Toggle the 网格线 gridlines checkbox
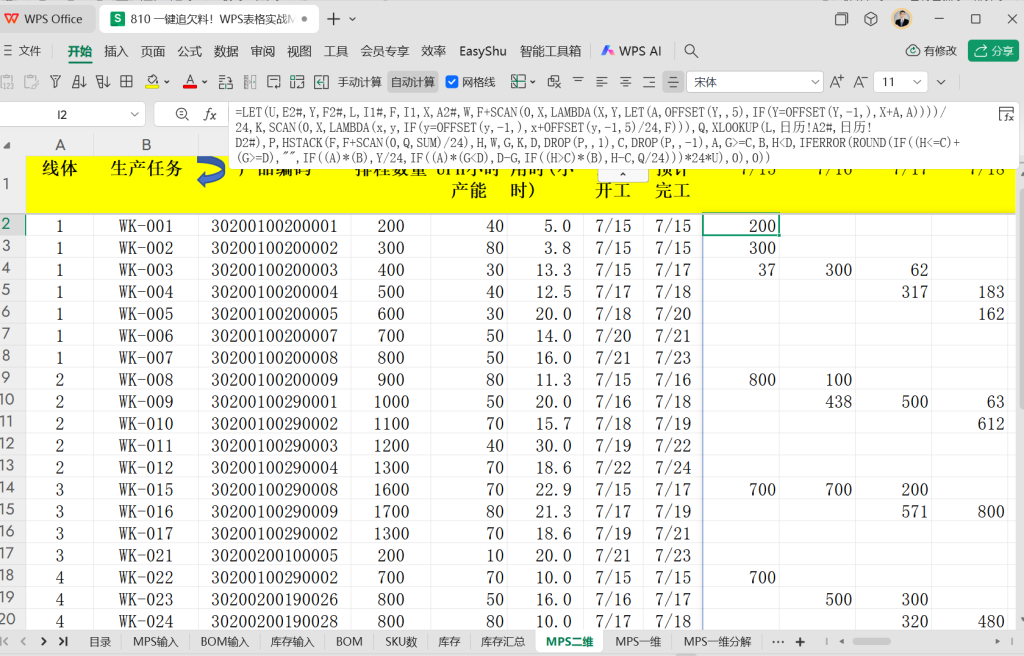Image resolution: width=1024 pixels, height=656 pixels. point(452,82)
